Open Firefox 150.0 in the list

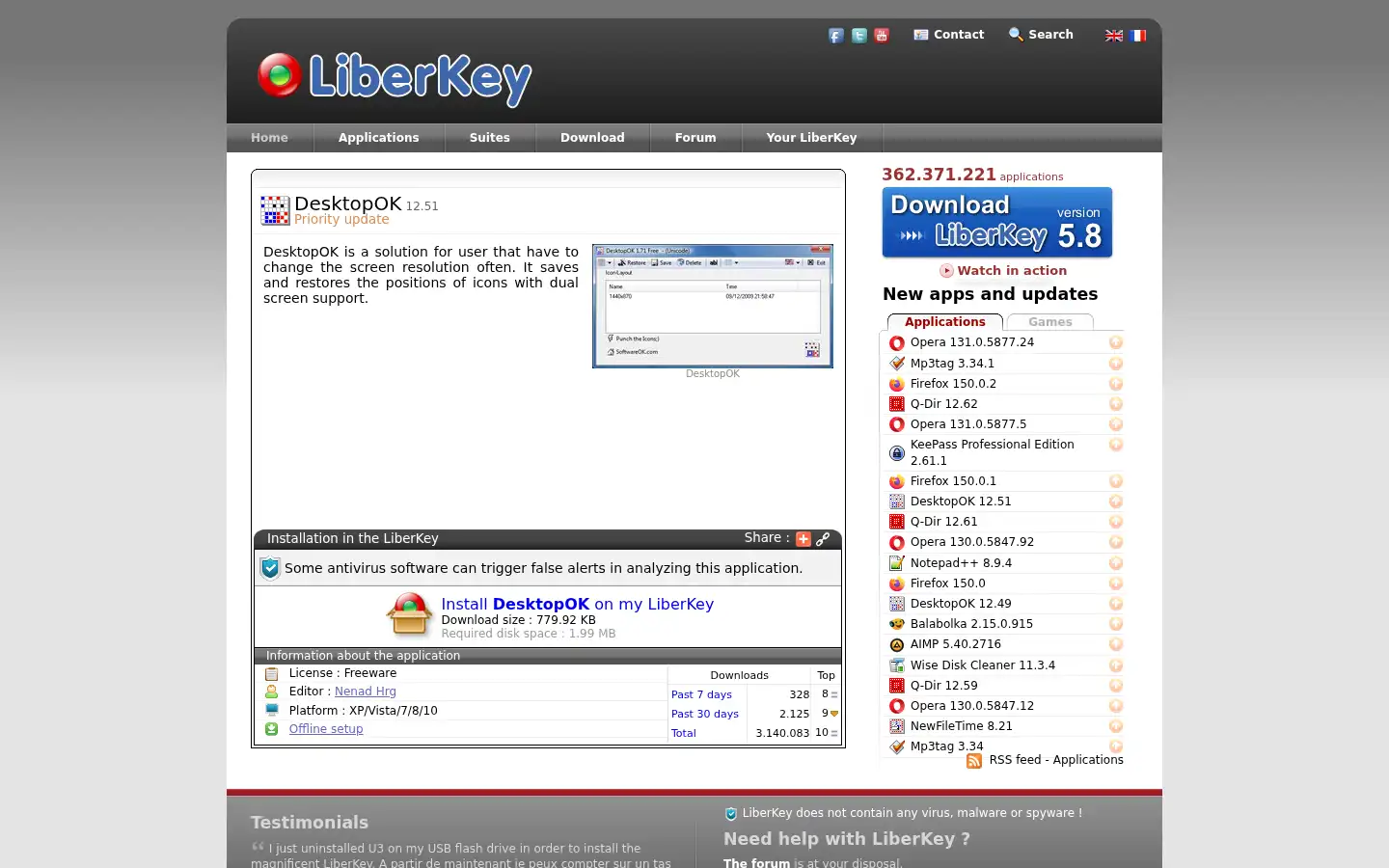pos(947,583)
